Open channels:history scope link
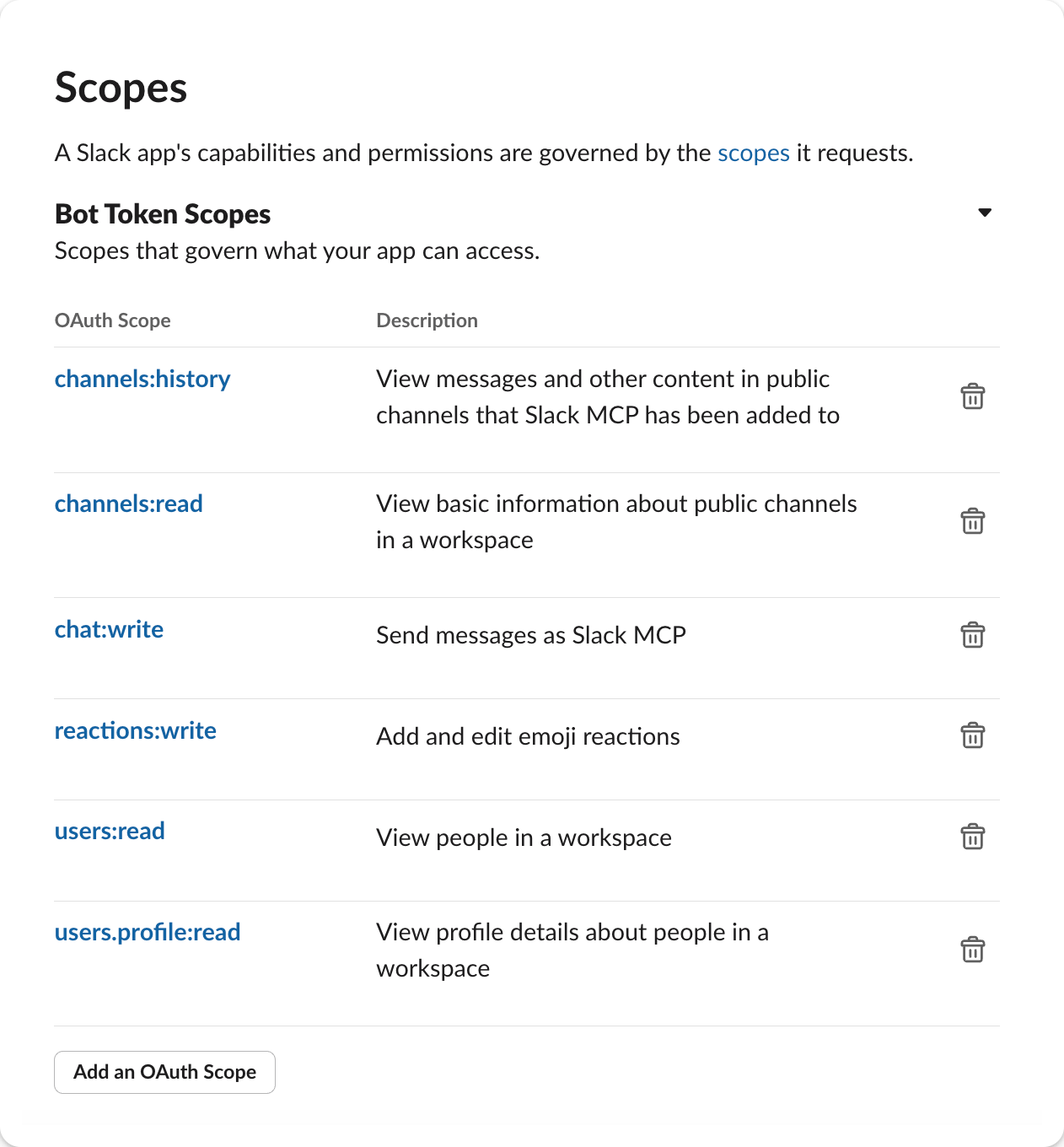1064x1147 pixels. pos(142,380)
